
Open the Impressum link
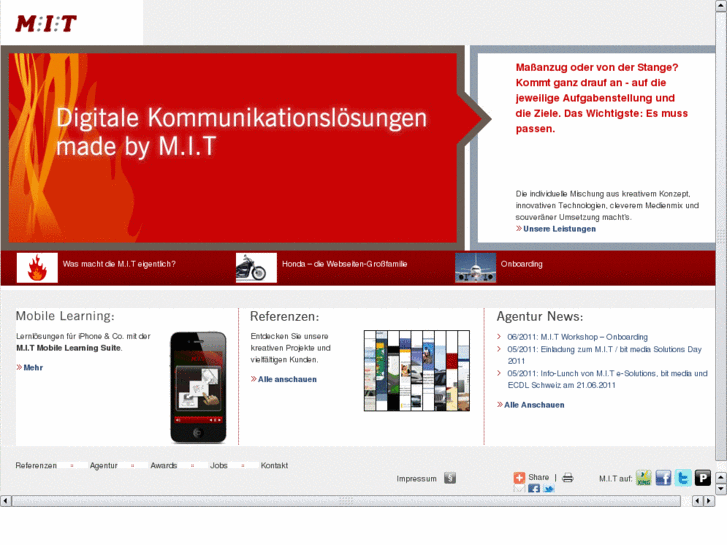416,479
